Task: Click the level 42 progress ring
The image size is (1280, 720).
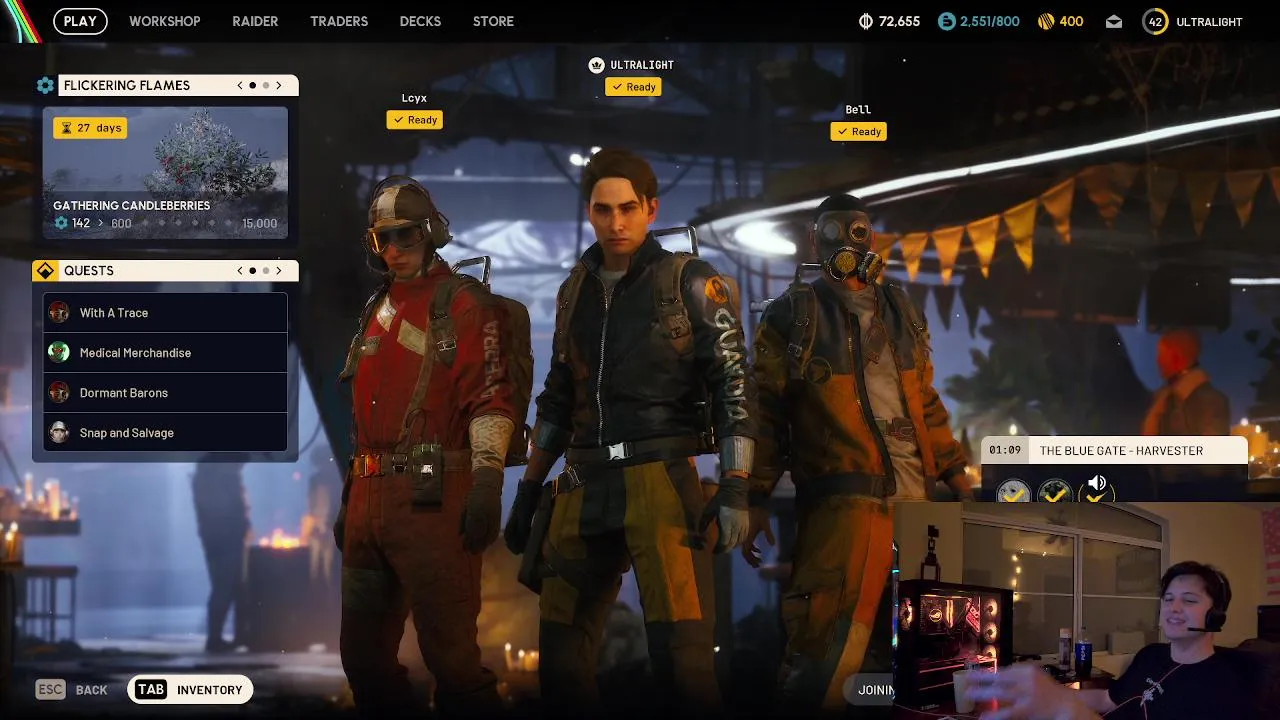Action: click(1155, 21)
